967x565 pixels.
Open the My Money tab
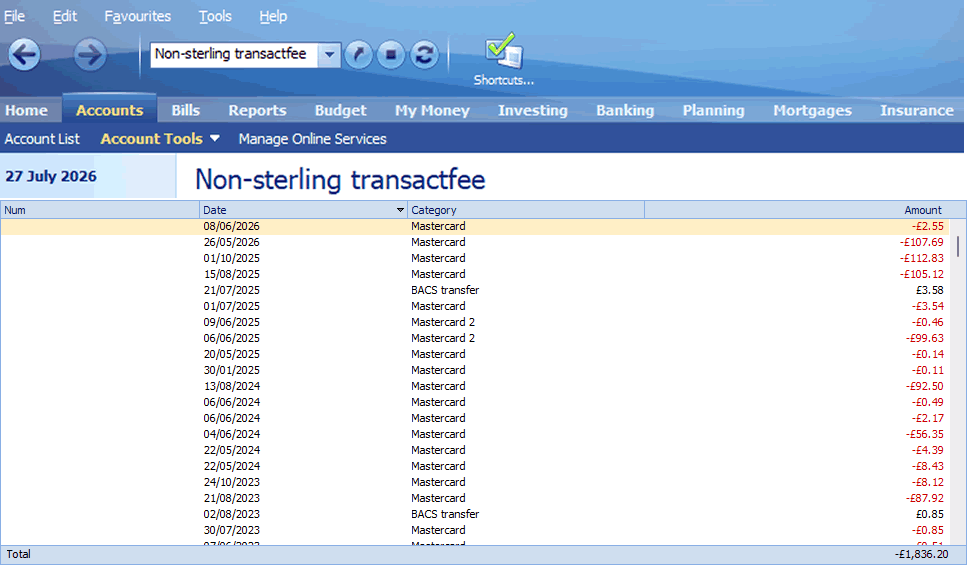pos(432,110)
